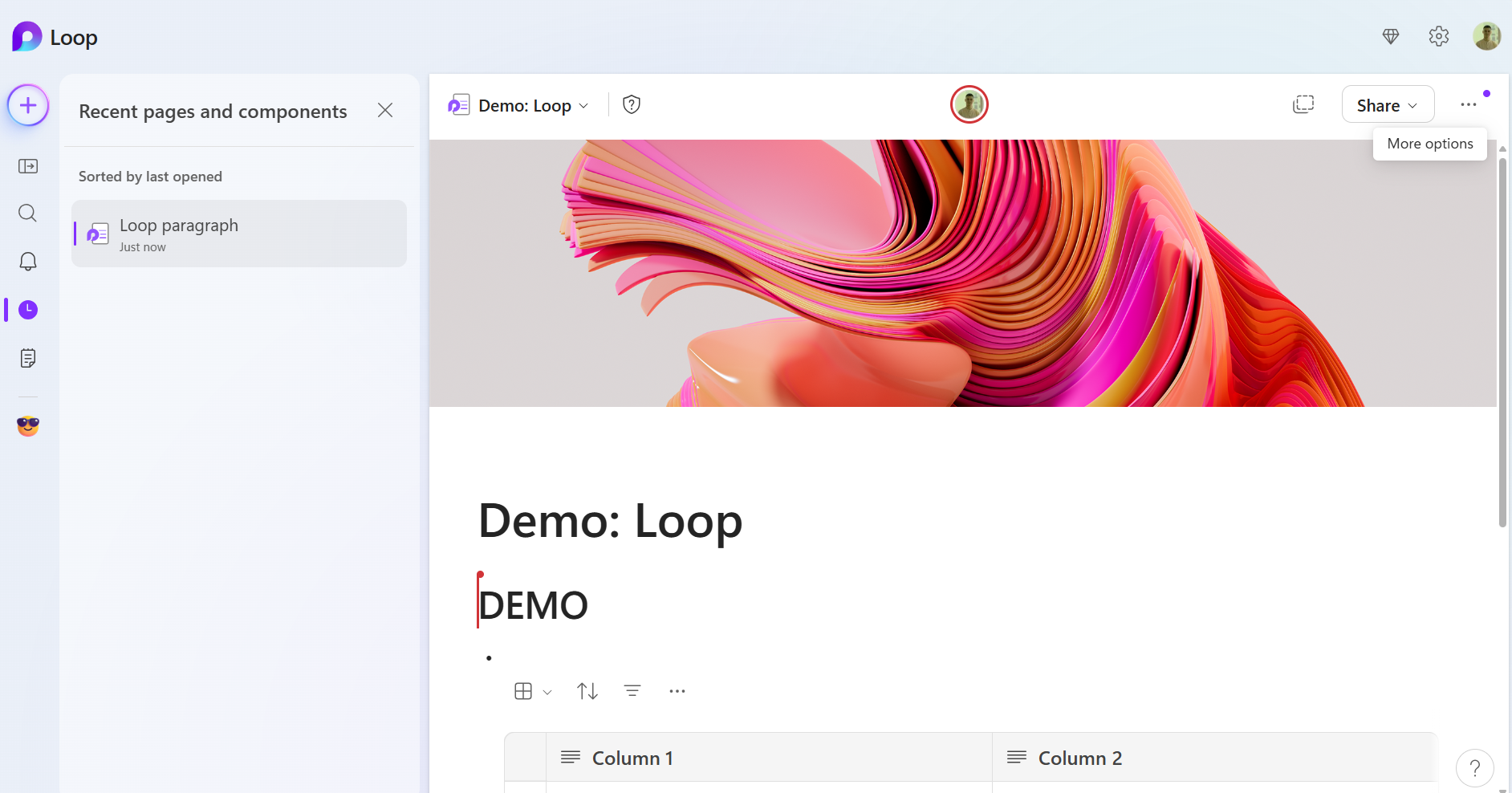Open settings gear icon
Viewport: 1512px width, 793px height.
(1439, 36)
